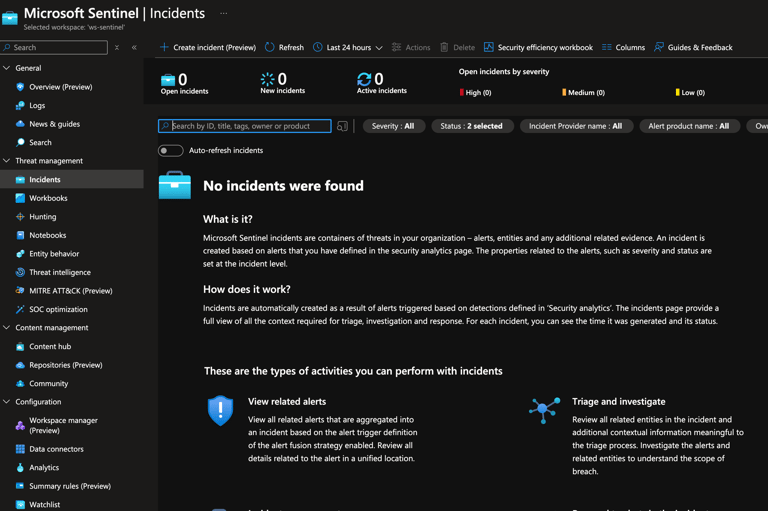
Task: Click Security efficiency workbook button
Action: (x=538, y=48)
